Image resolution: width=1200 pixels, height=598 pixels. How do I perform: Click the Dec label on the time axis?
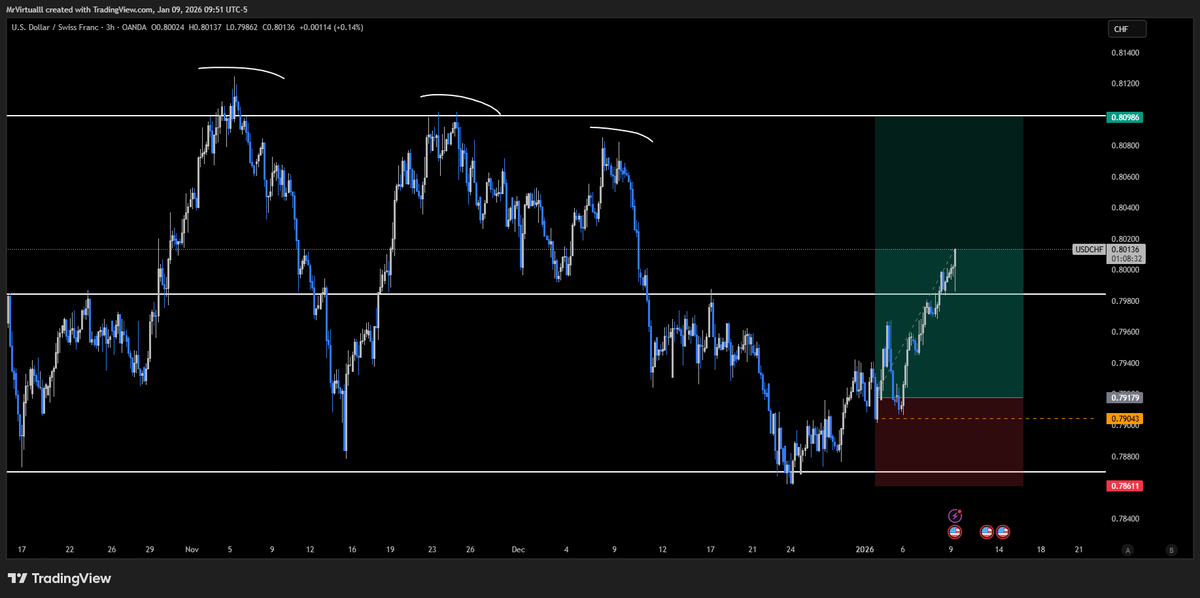[518, 549]
